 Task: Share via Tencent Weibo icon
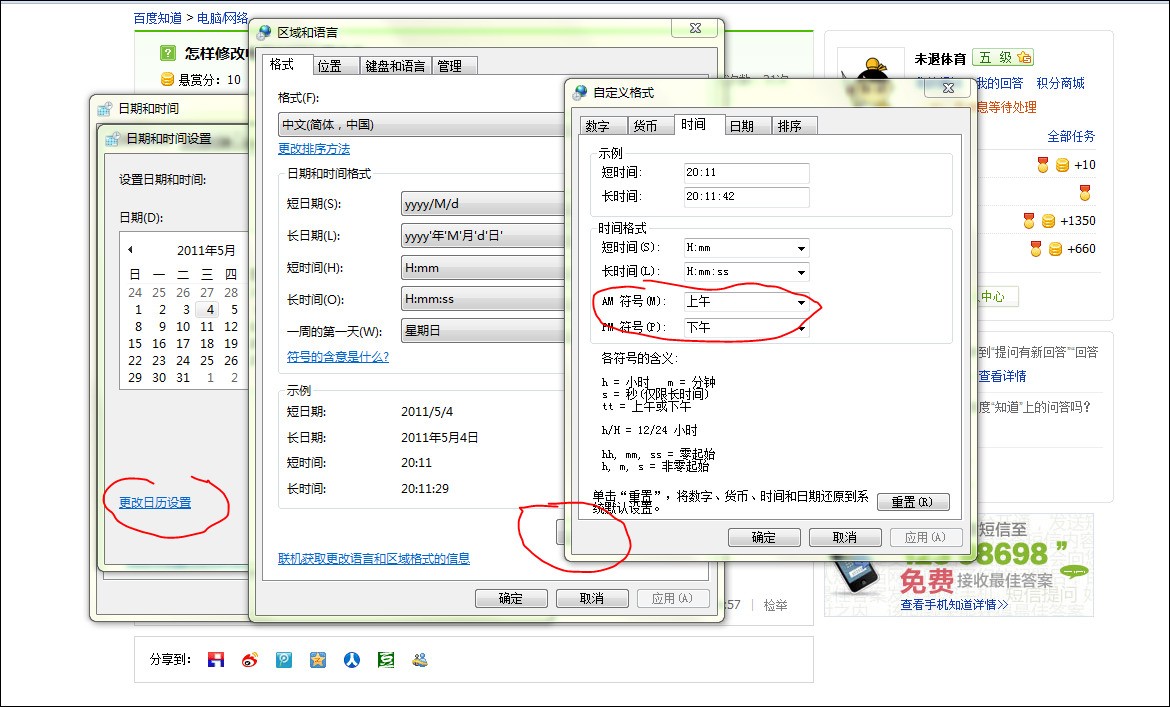tap(284, 659)
